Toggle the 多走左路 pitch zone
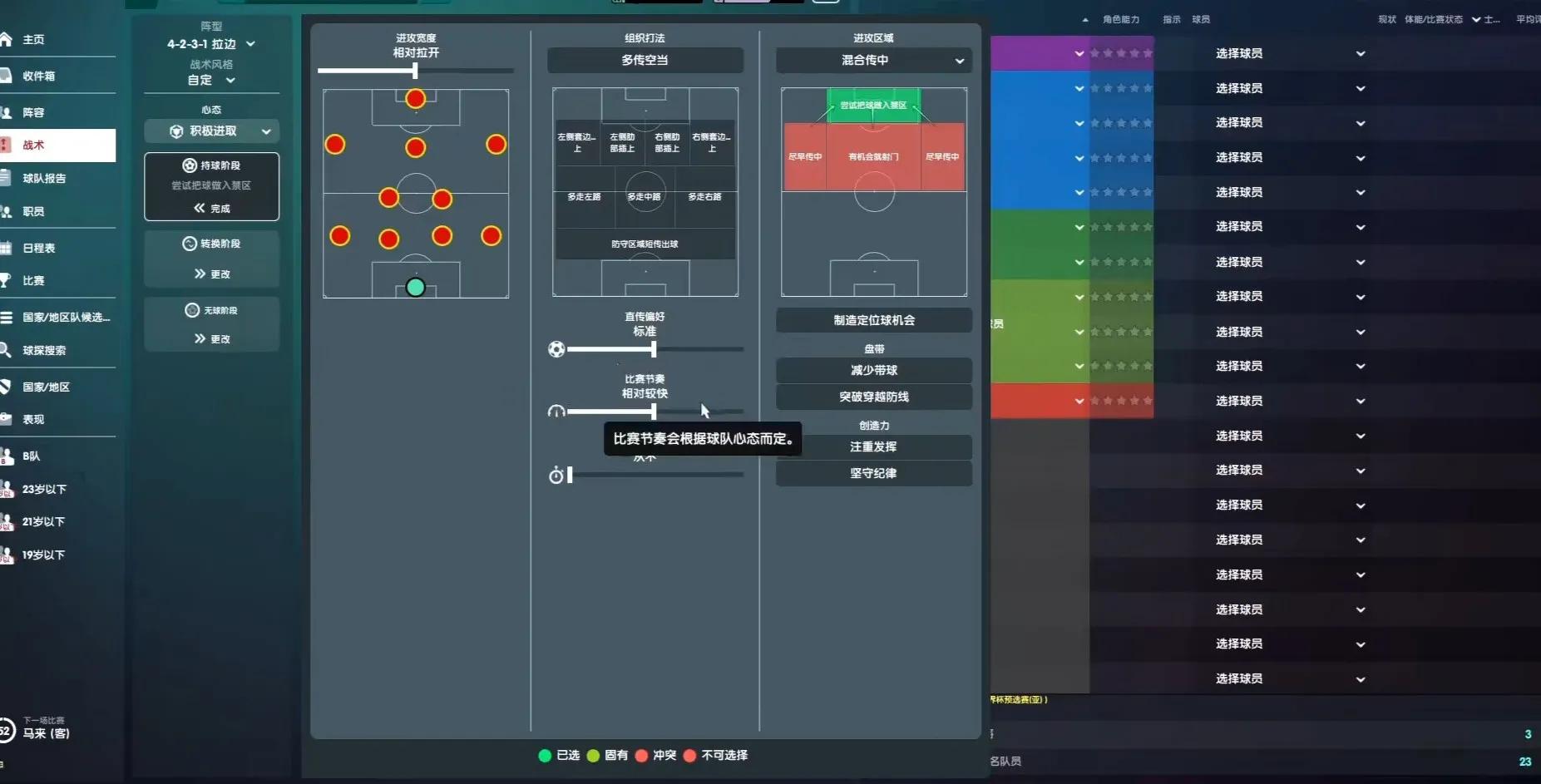Image resolution: width=1541 pixels, height=784 pixels. click(x=585, y=197)
